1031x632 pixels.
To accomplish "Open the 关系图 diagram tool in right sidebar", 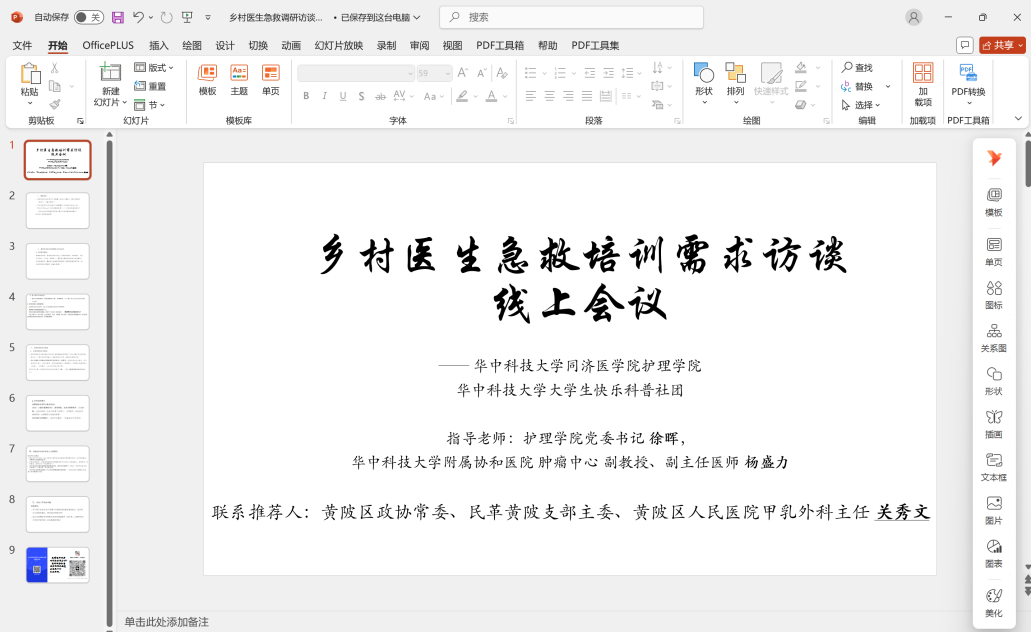I will coord(994,338).
